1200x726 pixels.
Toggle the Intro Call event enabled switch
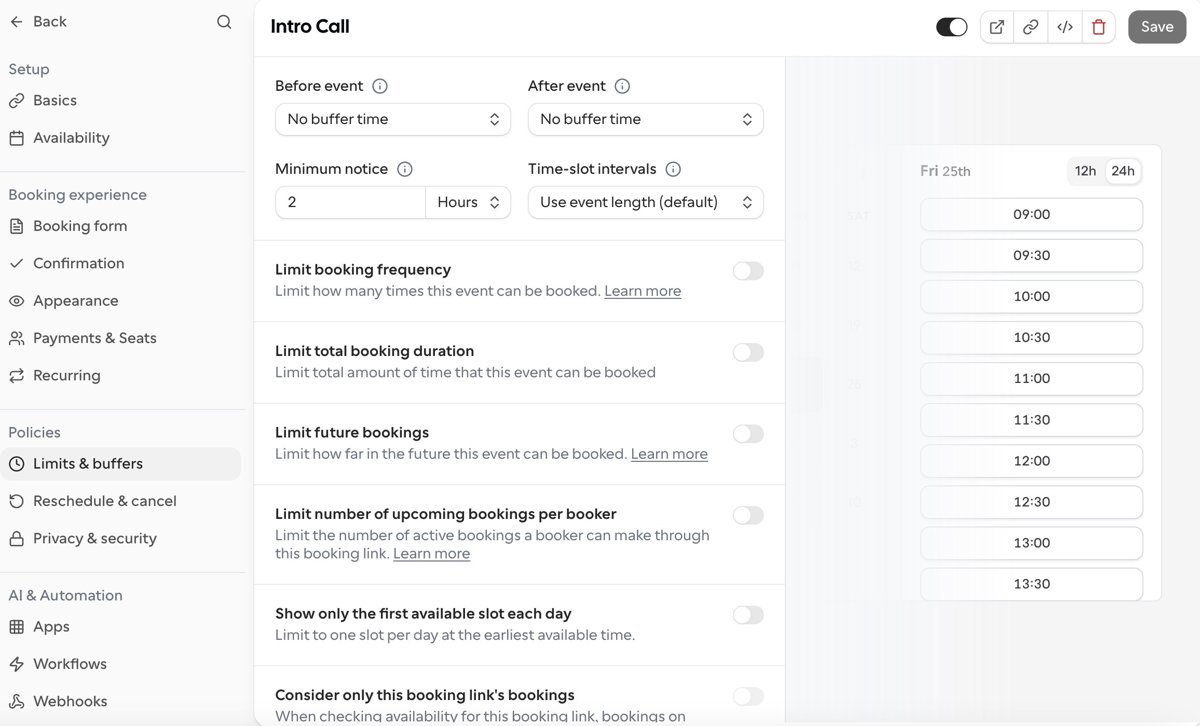[952, 27]
